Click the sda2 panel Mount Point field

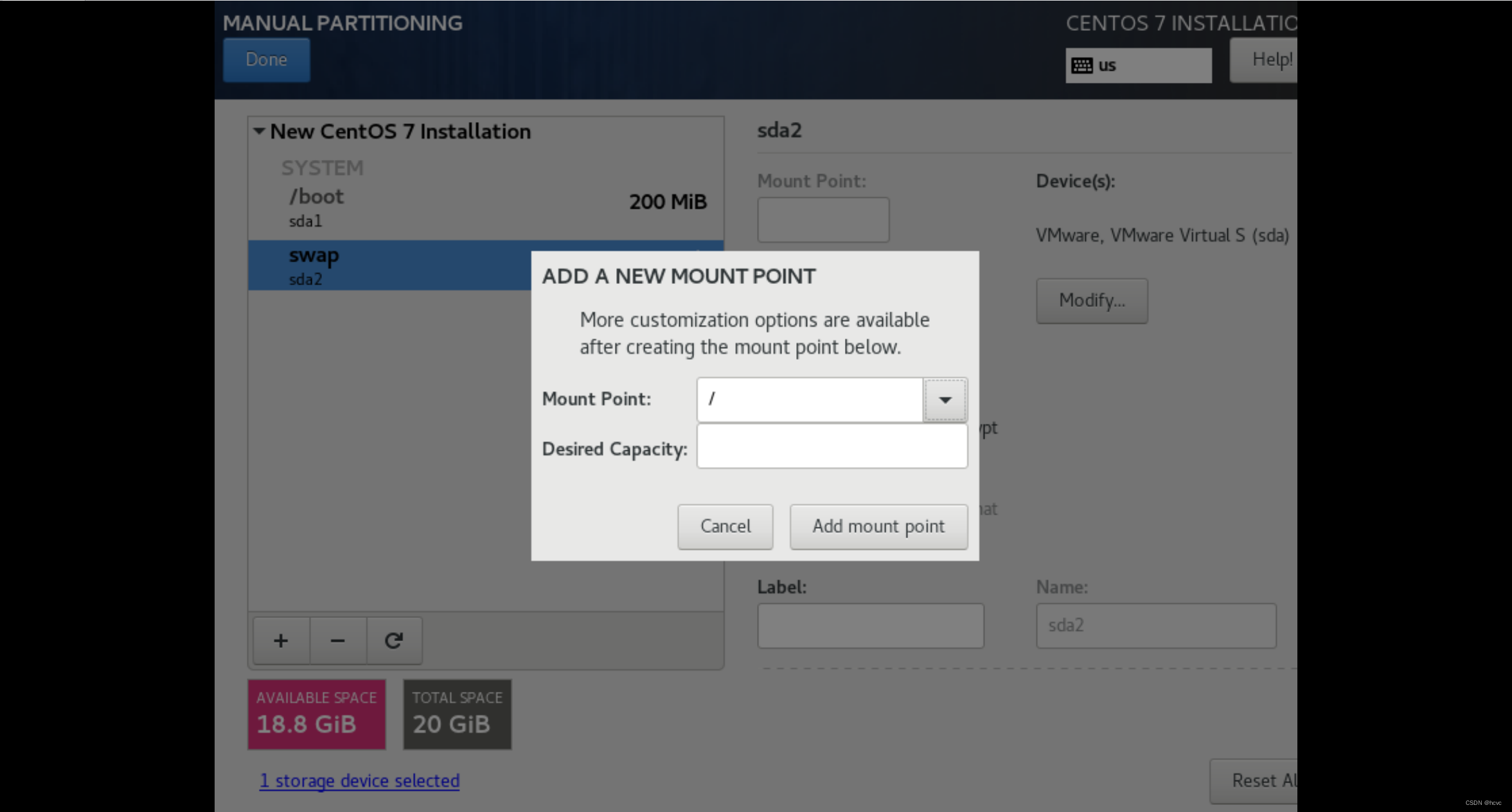coord(823,220)
